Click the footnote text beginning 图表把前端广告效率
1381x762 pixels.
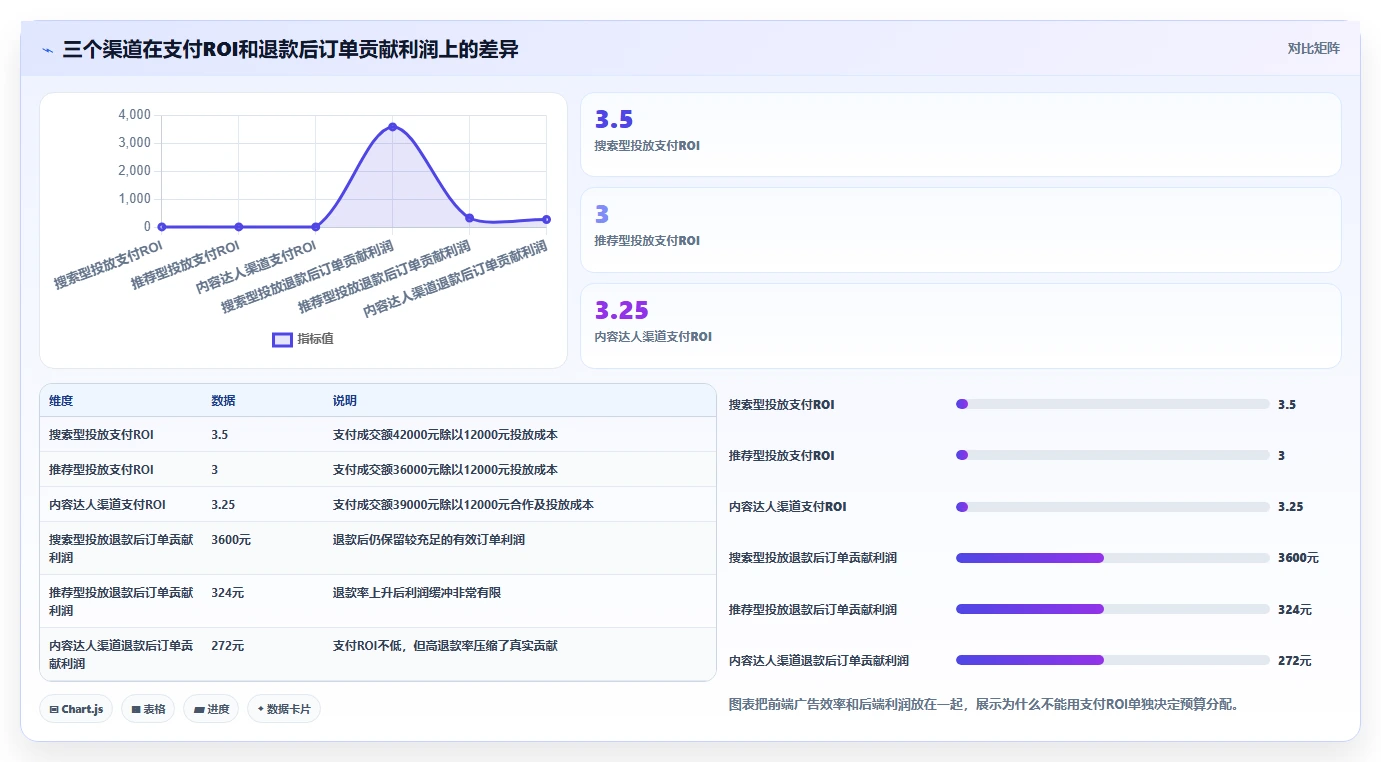tap(984, 704)
